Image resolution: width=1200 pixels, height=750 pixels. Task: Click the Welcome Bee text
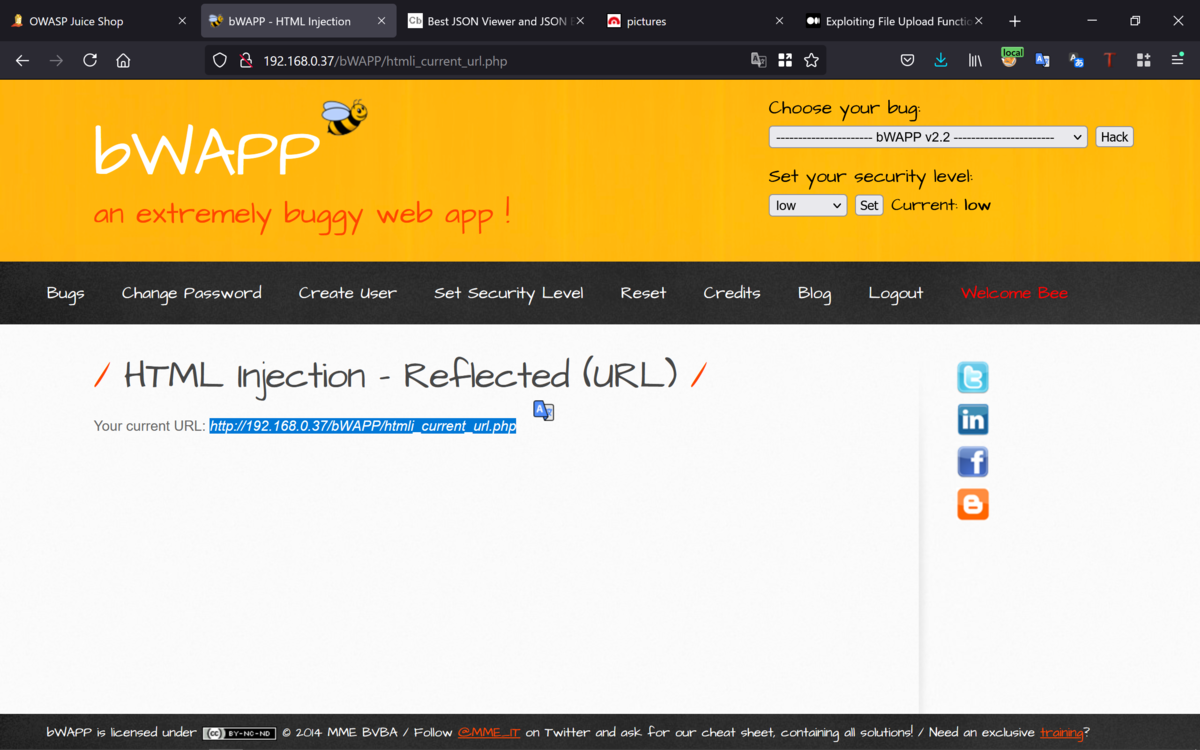point(1014,293)
